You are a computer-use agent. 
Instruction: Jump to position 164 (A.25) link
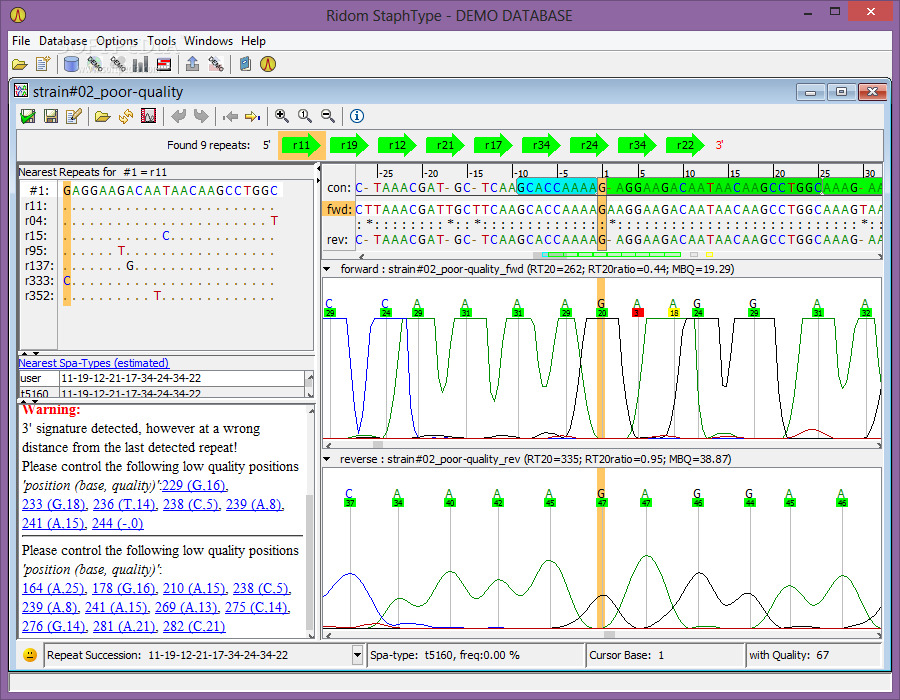[54, 589]
